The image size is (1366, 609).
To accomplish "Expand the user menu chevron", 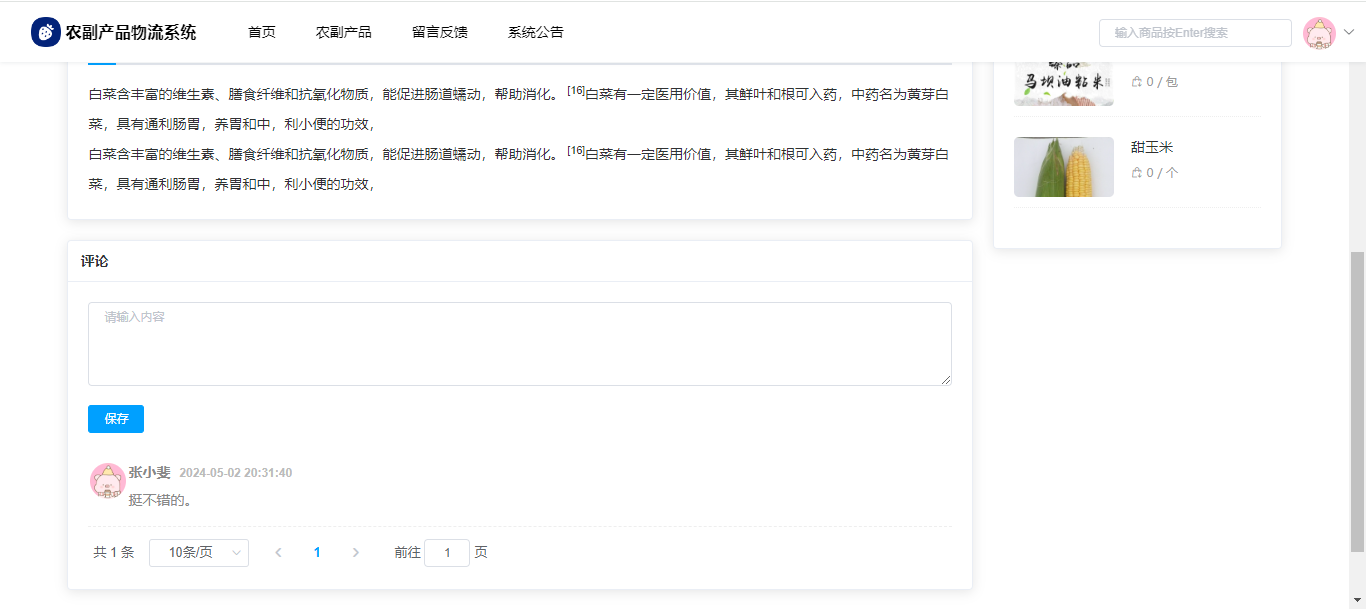I will tap(1348, 32).
